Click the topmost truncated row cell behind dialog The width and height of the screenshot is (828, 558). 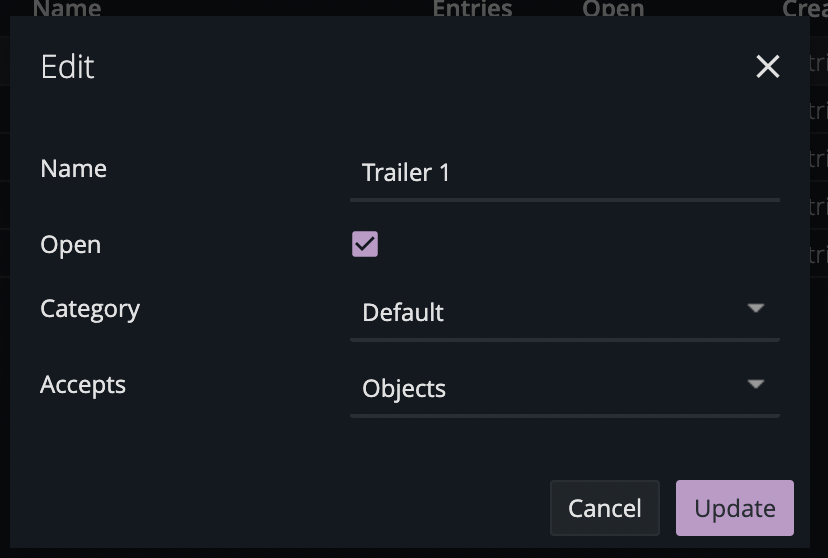pos(818,62)
